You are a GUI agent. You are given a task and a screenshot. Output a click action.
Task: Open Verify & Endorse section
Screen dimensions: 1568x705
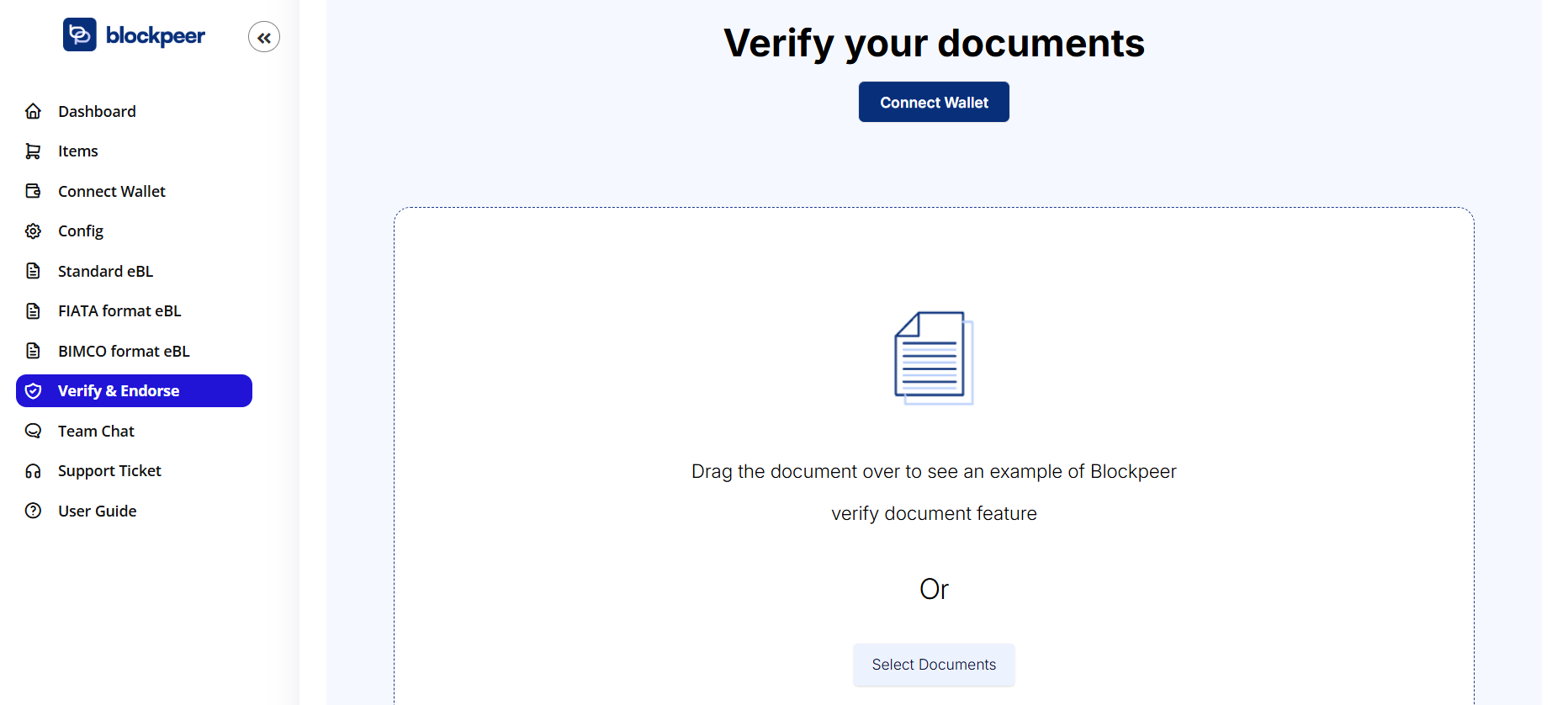coord(134,391)
